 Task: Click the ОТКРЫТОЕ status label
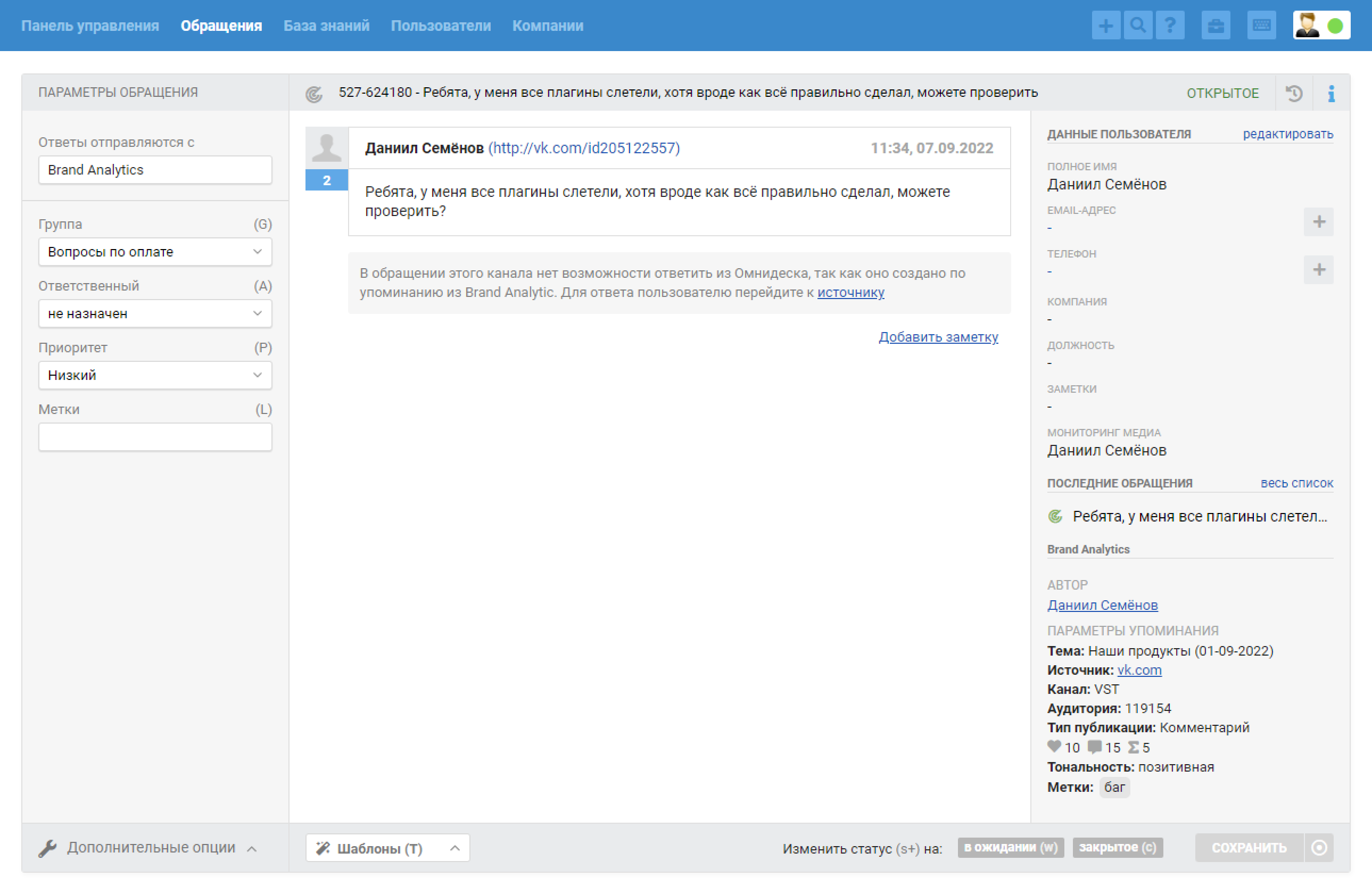pos(1222,93)
